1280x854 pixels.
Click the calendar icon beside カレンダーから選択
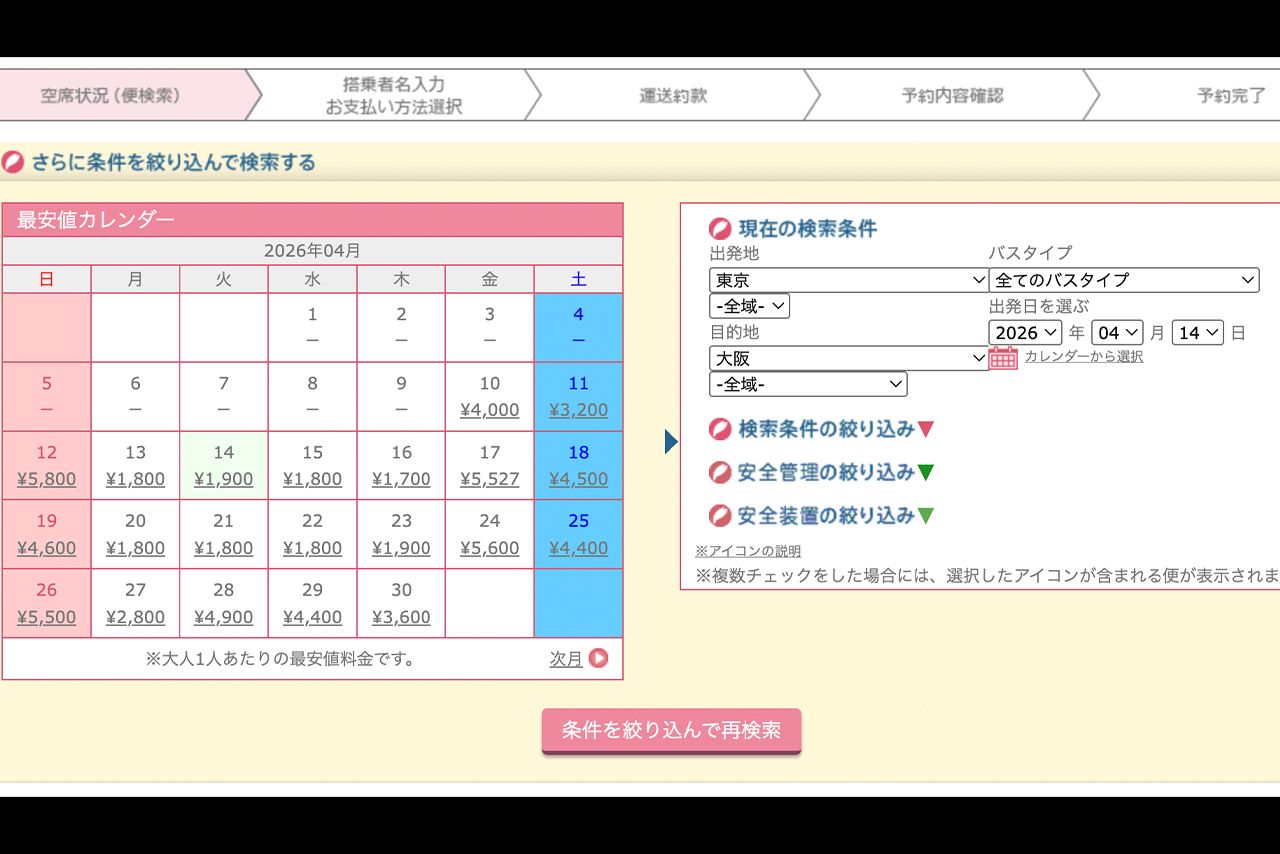click(x=1003, y=357)
